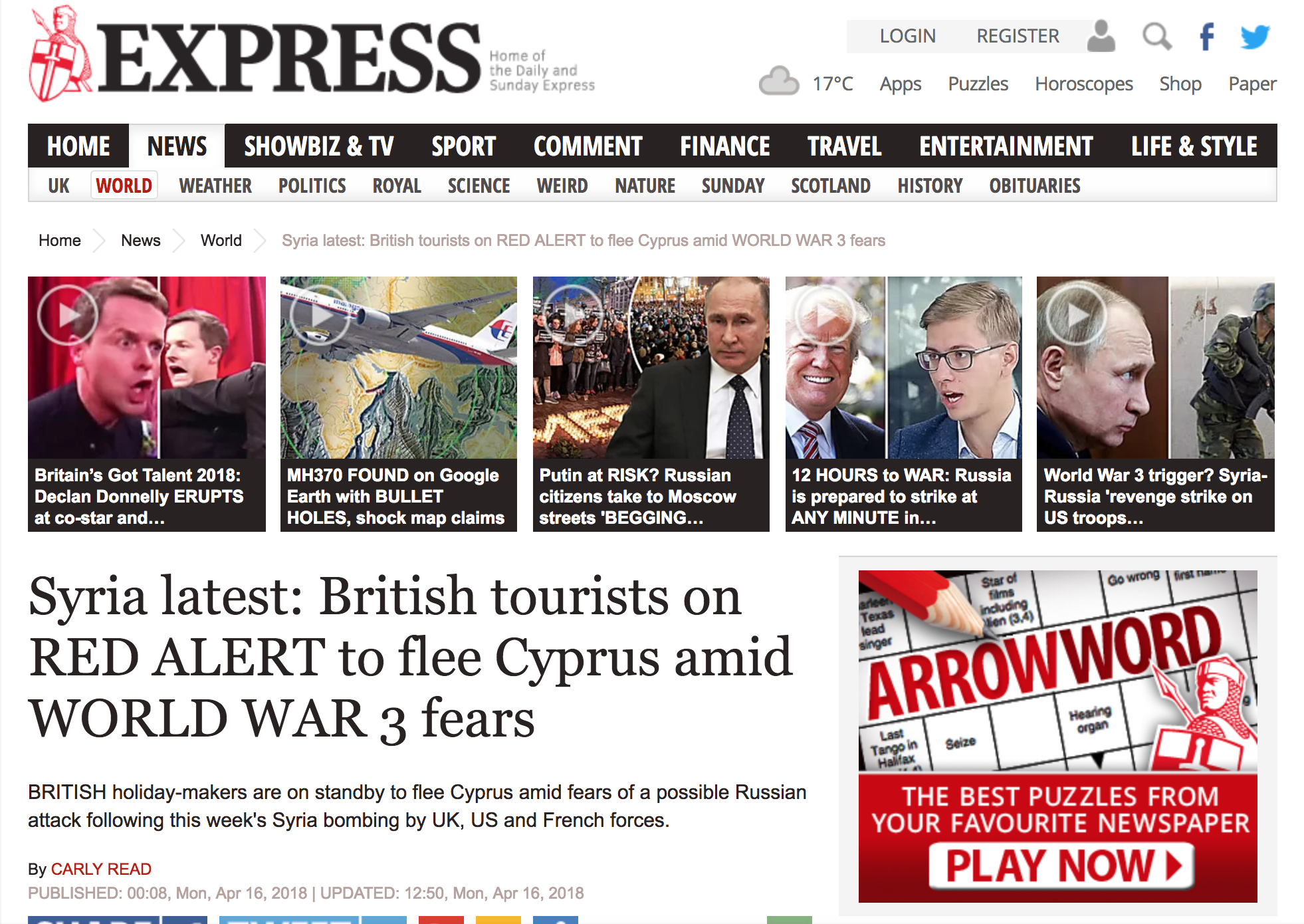Play the World War 3 trigger video

point(1077,314)
